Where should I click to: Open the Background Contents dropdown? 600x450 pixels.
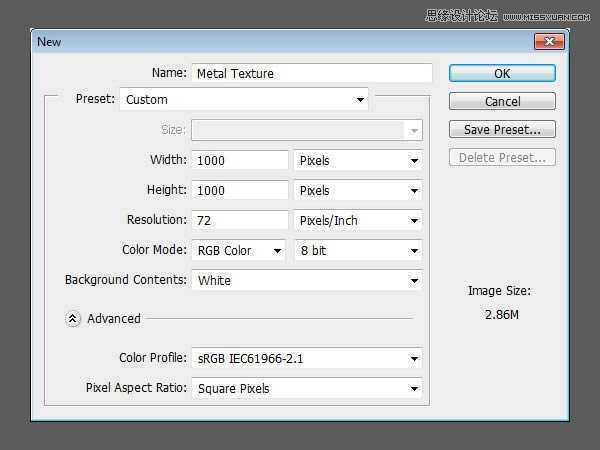pos(307,280)
